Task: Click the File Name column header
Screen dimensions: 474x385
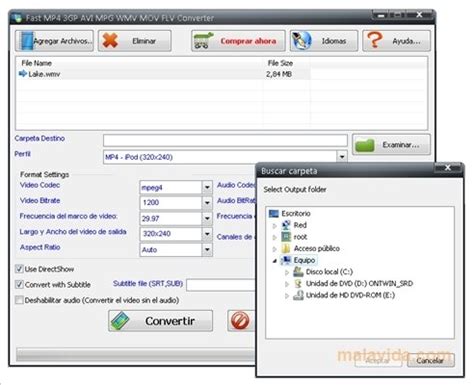Action: (x=37, y=63)
